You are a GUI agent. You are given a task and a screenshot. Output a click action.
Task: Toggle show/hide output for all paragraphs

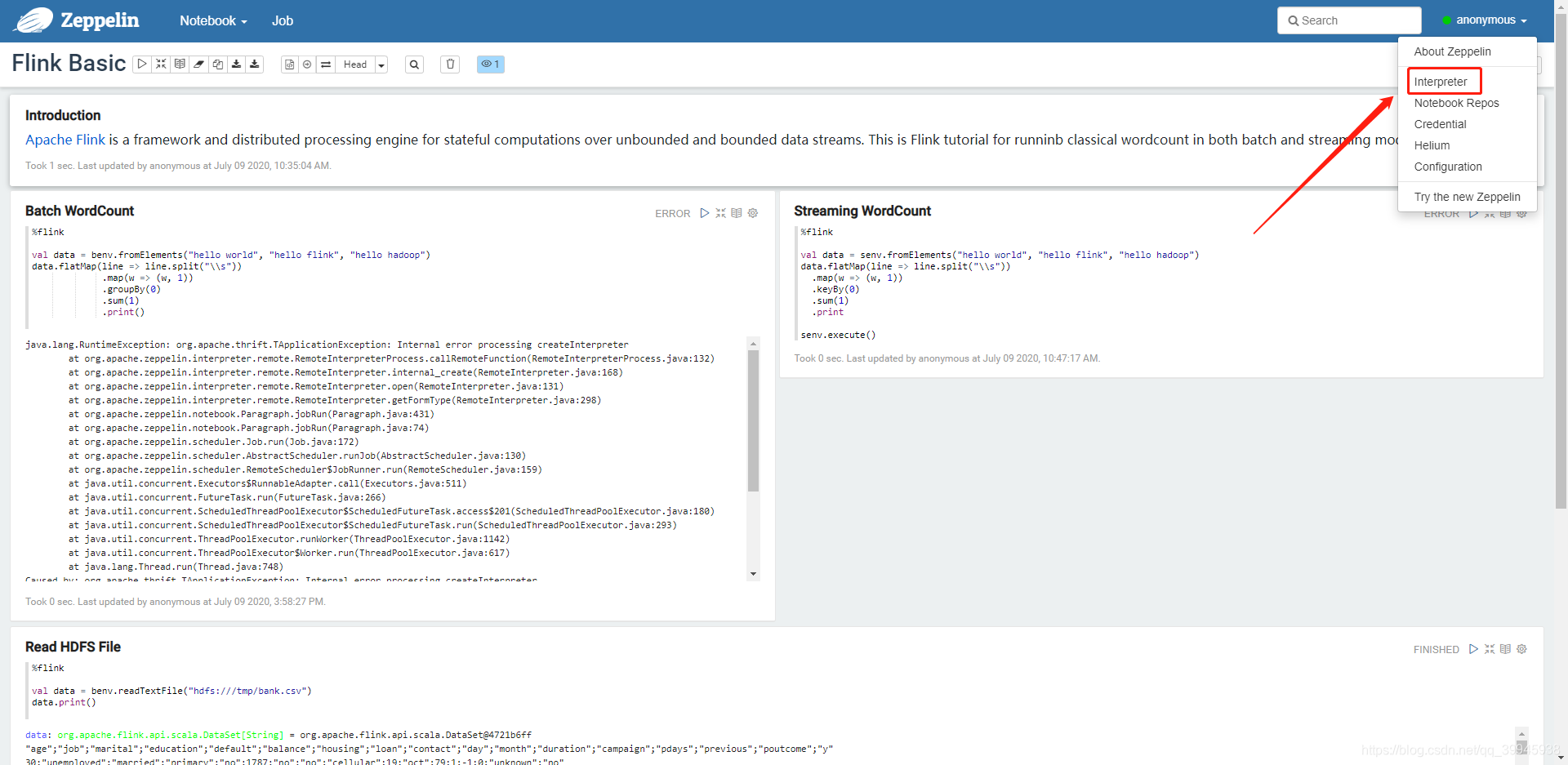click(x=180, y=64)
